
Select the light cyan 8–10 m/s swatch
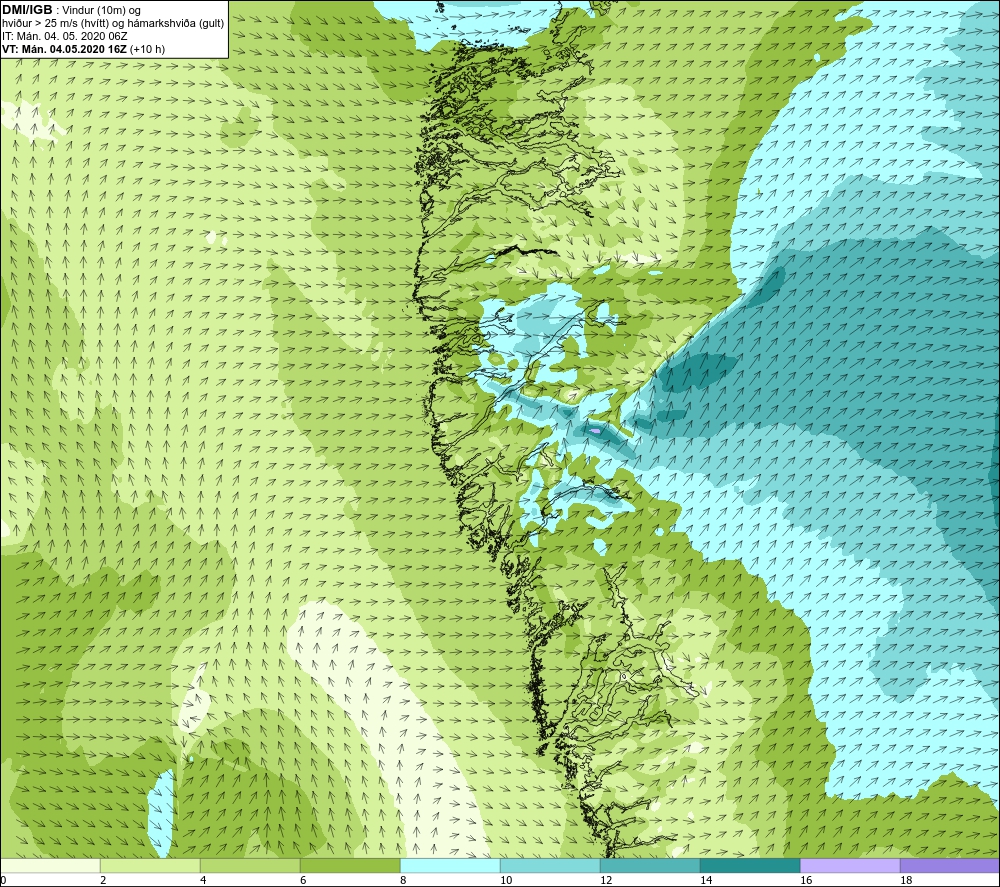(450, 865)
